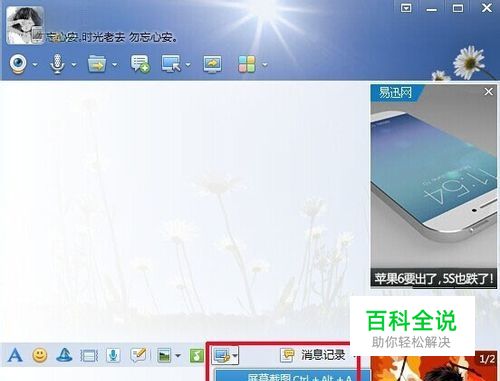The image size is (500, 381).
Task: Expand the remote desktop dropdown arrow
Action: click(x=188, y=64)
